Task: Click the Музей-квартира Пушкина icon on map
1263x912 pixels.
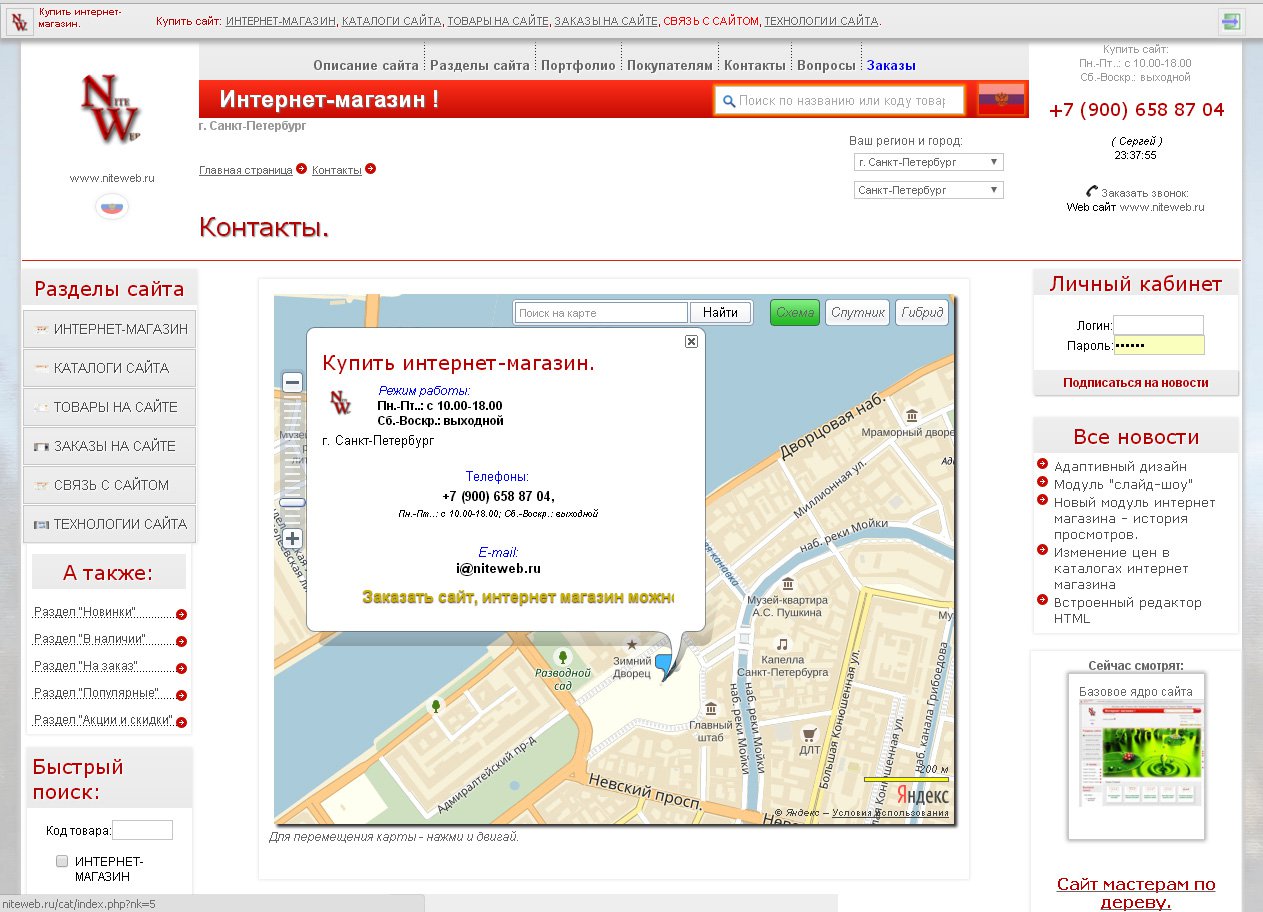Action: [x=788, y=582]
